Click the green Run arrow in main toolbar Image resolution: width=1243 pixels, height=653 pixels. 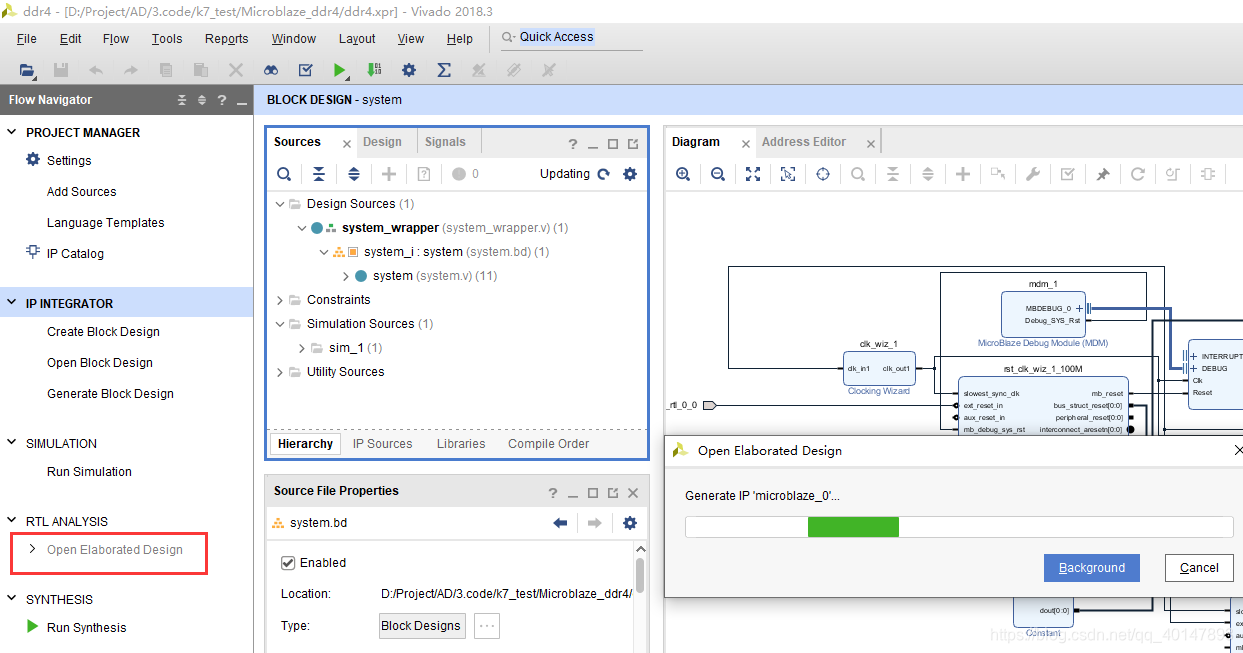340,70
